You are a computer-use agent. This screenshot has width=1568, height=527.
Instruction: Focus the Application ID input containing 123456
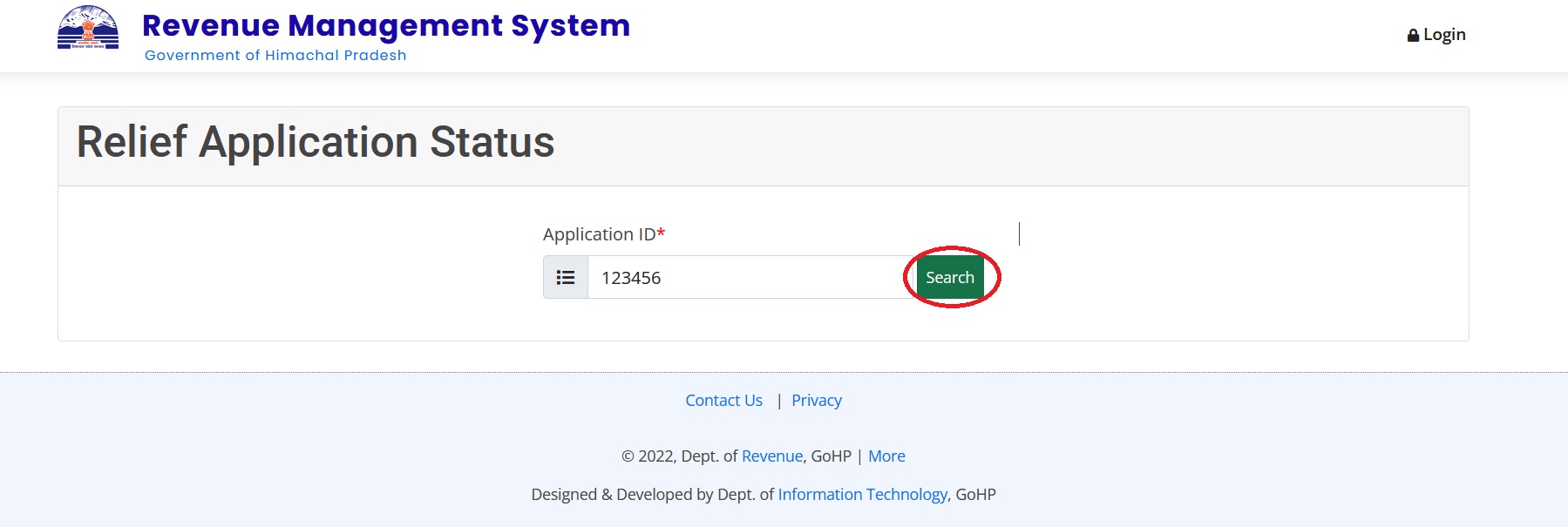click(750, 278)
